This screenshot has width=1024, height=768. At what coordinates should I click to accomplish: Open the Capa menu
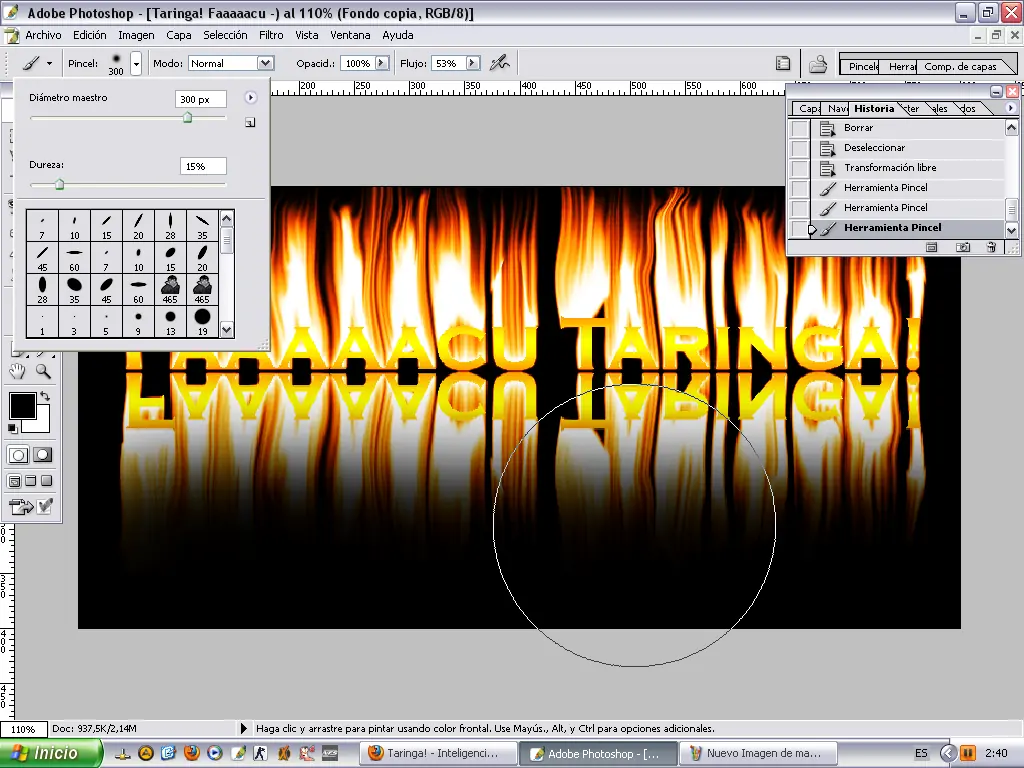click(178, 35)
